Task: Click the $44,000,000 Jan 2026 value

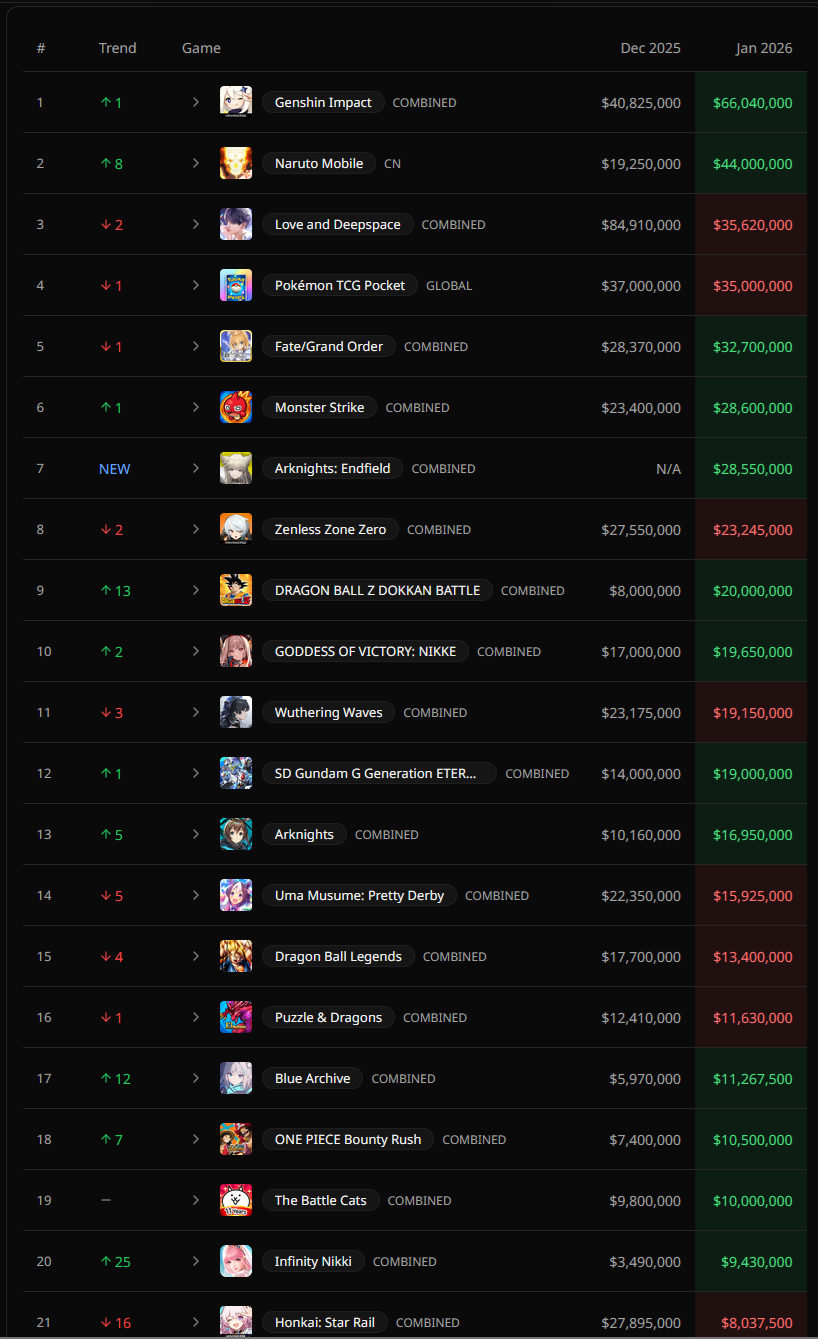Action: click(753, 163)
